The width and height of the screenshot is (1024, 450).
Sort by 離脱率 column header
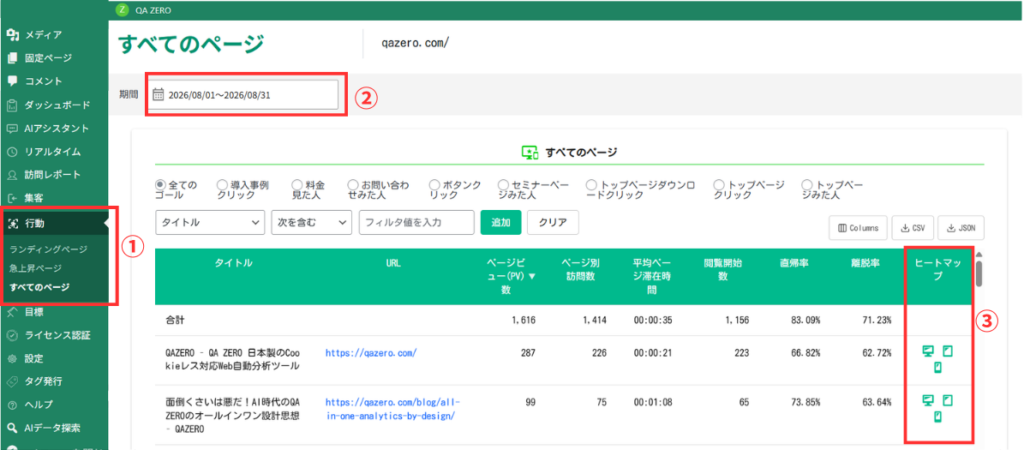867,263
